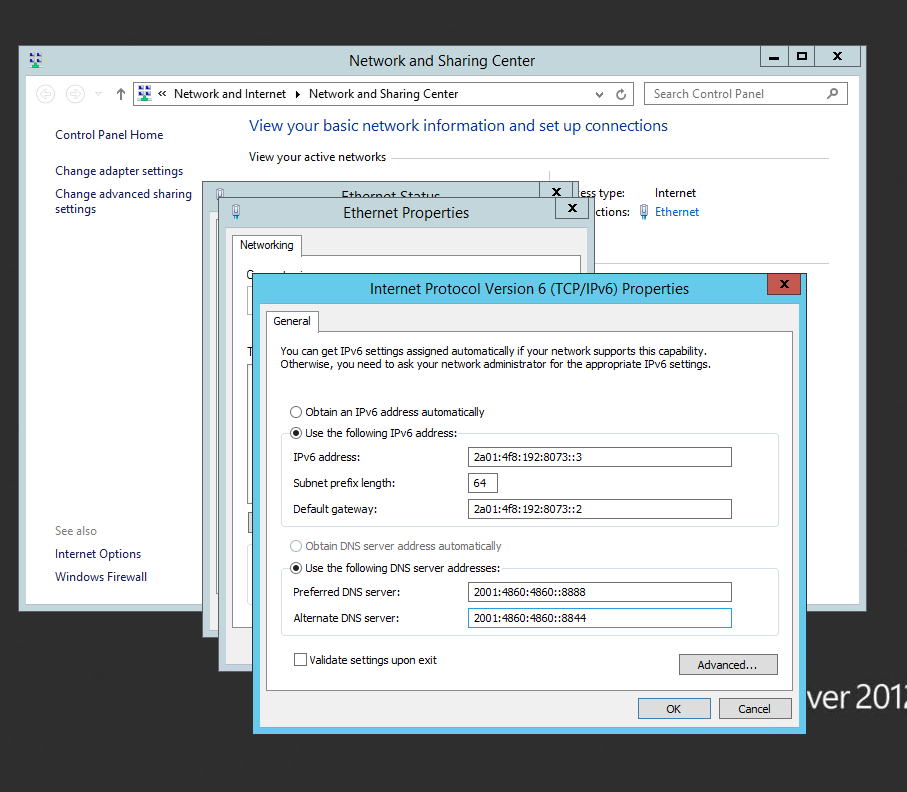Open Change adapter settings
This screenshot has width=907, height=792.
pyautogui.click(x=119, y=171)
